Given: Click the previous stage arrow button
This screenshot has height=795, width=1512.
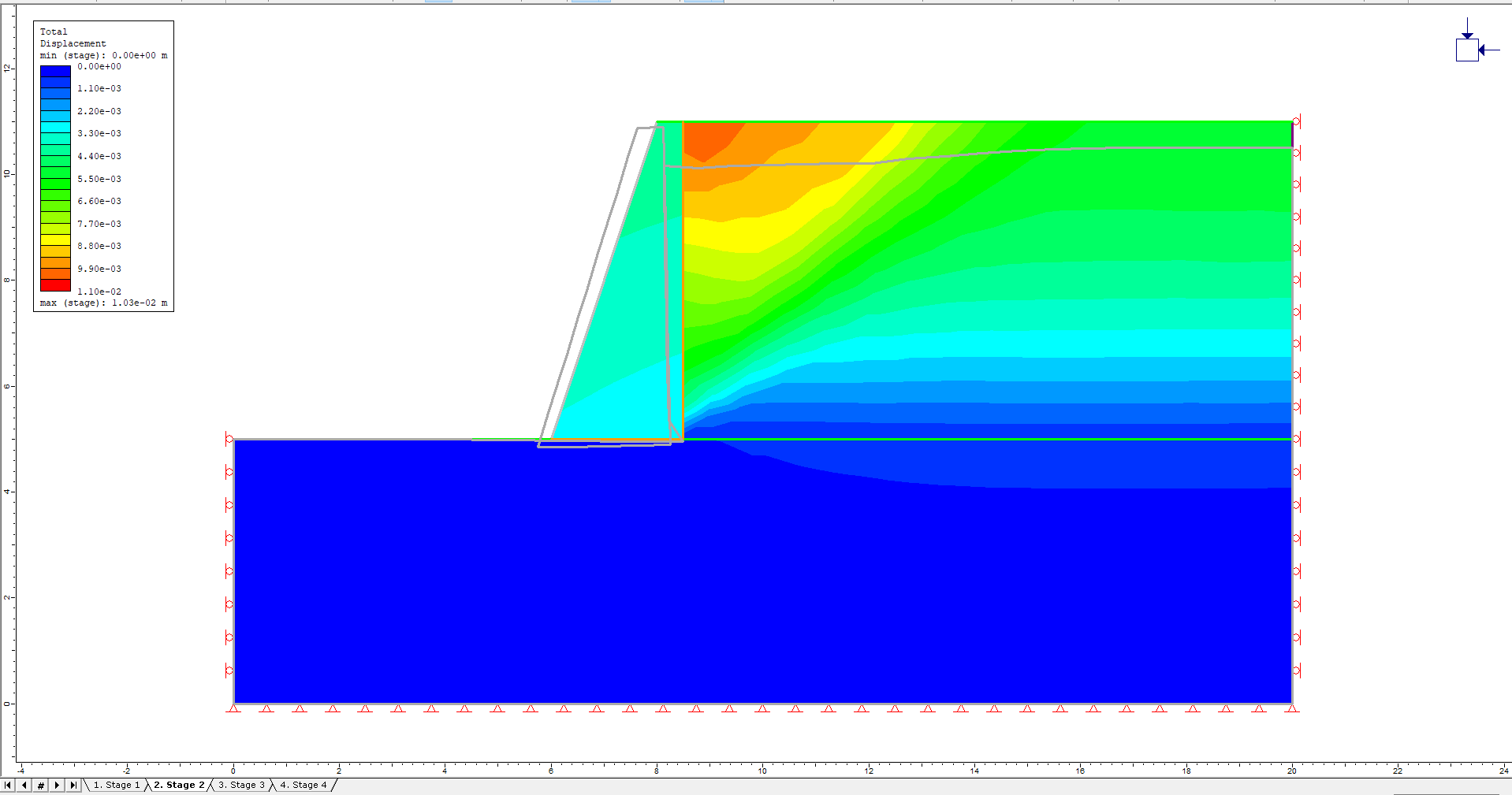Looking at the screenshot, I should 24,785.
